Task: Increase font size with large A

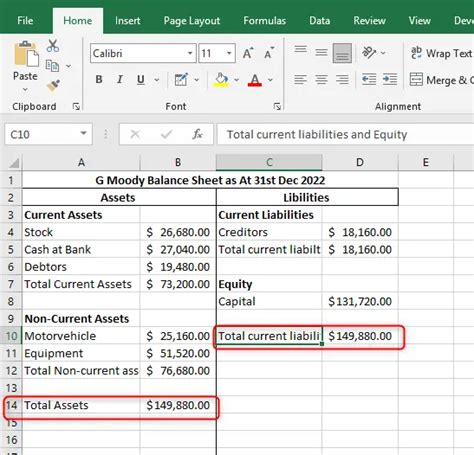Action: coord(248,53)
